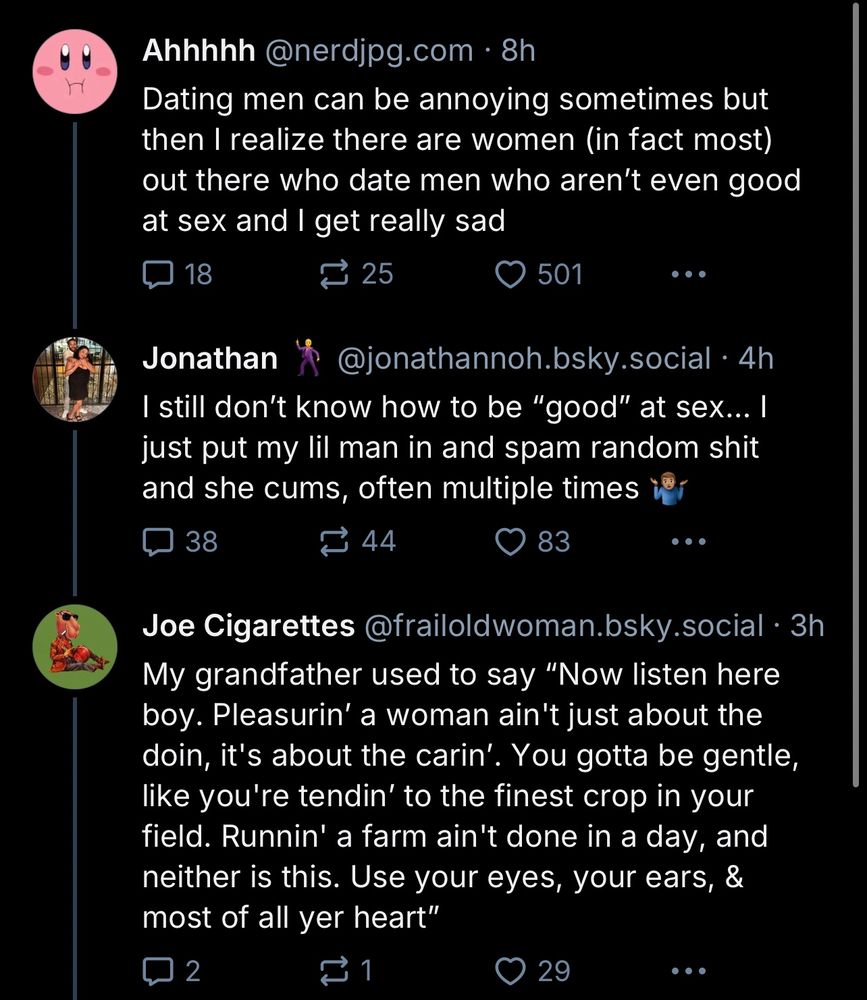
Task: Open more options on Joe Cigarettes' post
Action: tap(689, 971)
